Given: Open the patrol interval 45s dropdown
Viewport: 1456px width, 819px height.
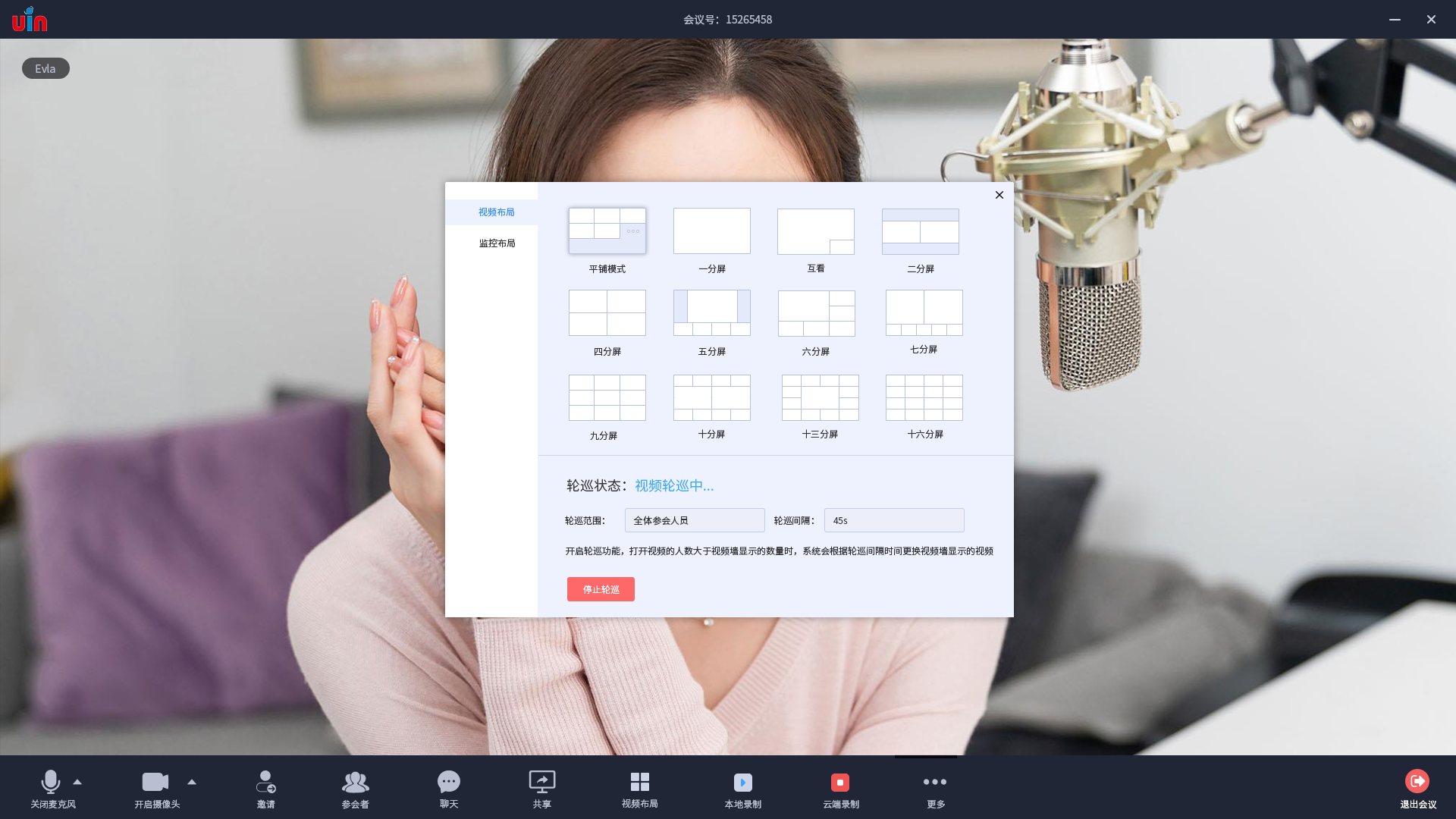Looking at the screenshot, I should tap(893, 520).
